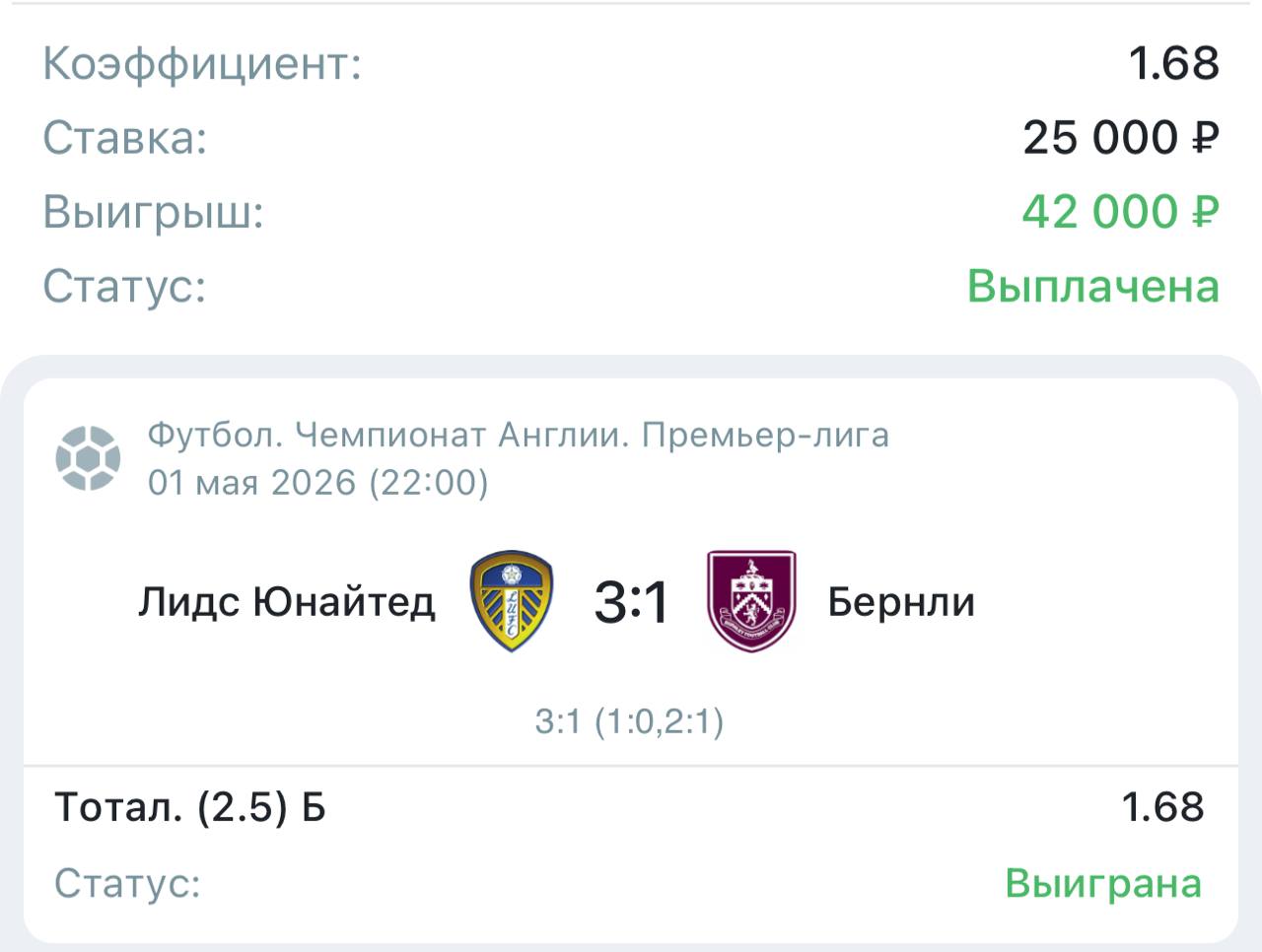Click the 25 000 ₽ stake amount
This screenshot has height=952, width=1262.
tap(1121, 137)
